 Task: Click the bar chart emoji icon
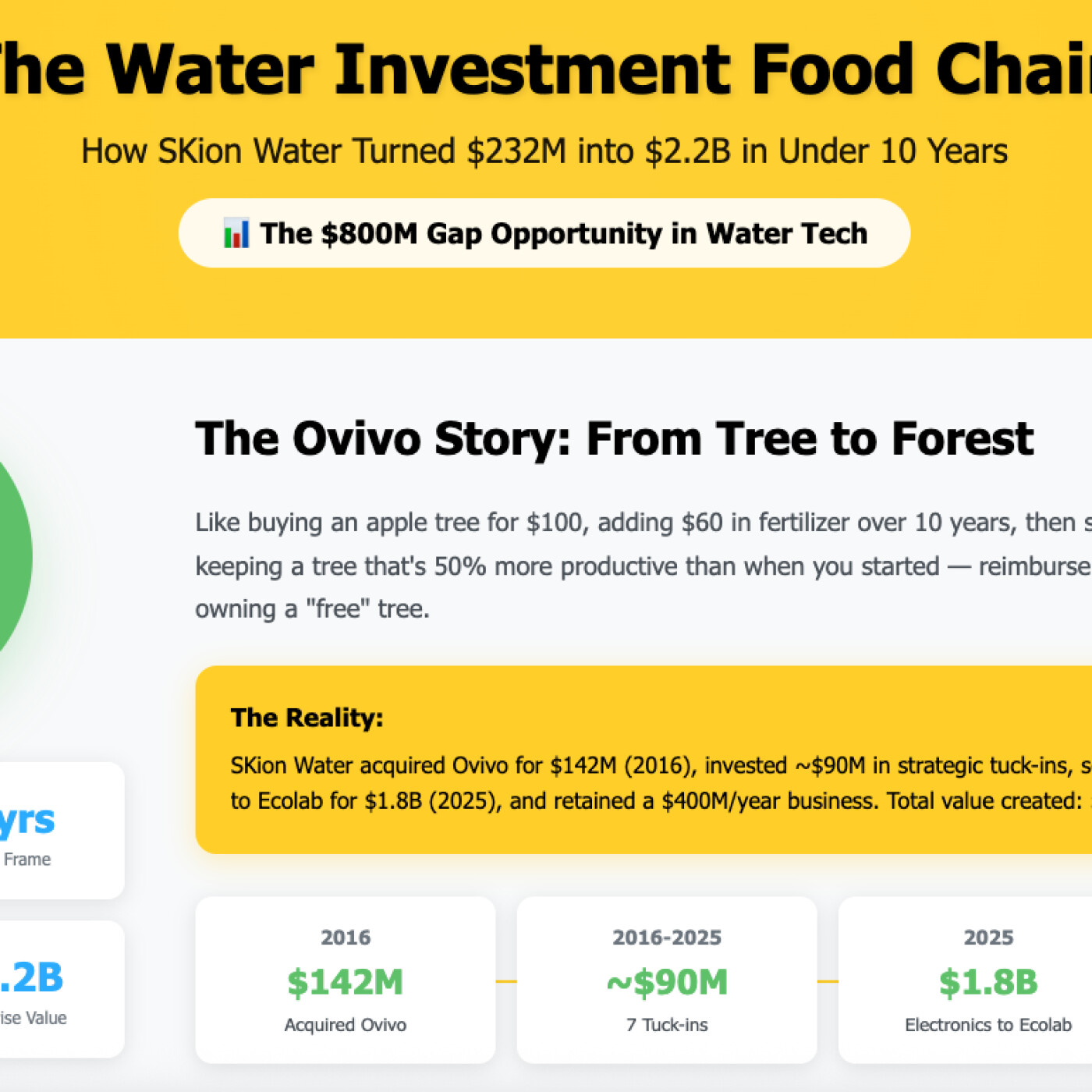click(x=236, y=233)
